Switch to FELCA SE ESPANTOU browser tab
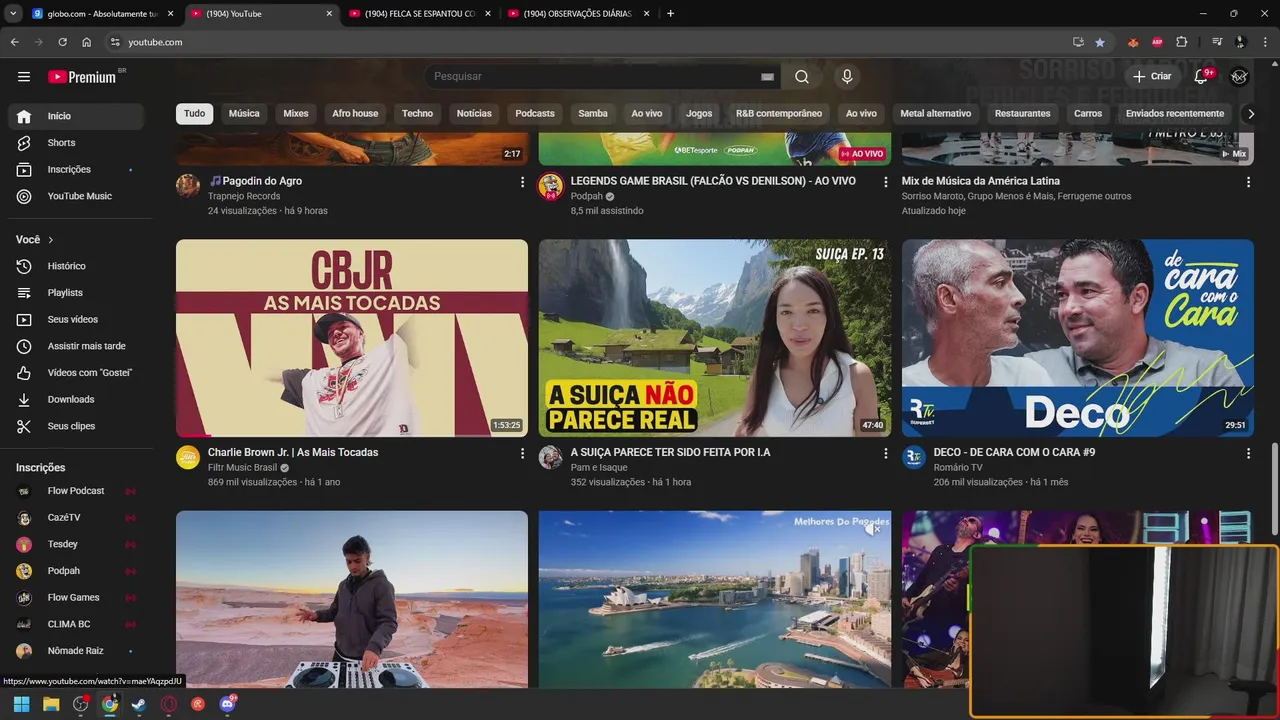This screenshot has width=1280, height=720. tap(419, 14)
